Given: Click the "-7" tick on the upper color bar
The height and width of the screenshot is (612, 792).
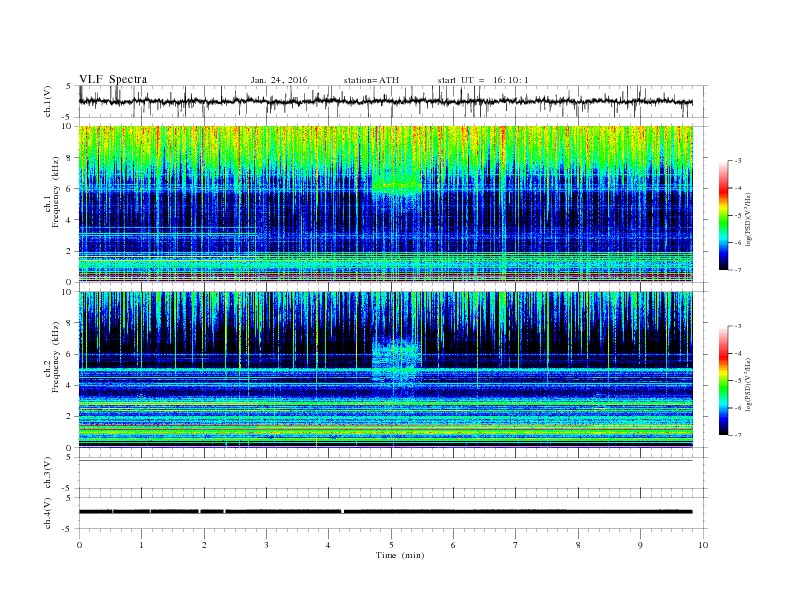Looking at the screenshot, I should point(738,270).
